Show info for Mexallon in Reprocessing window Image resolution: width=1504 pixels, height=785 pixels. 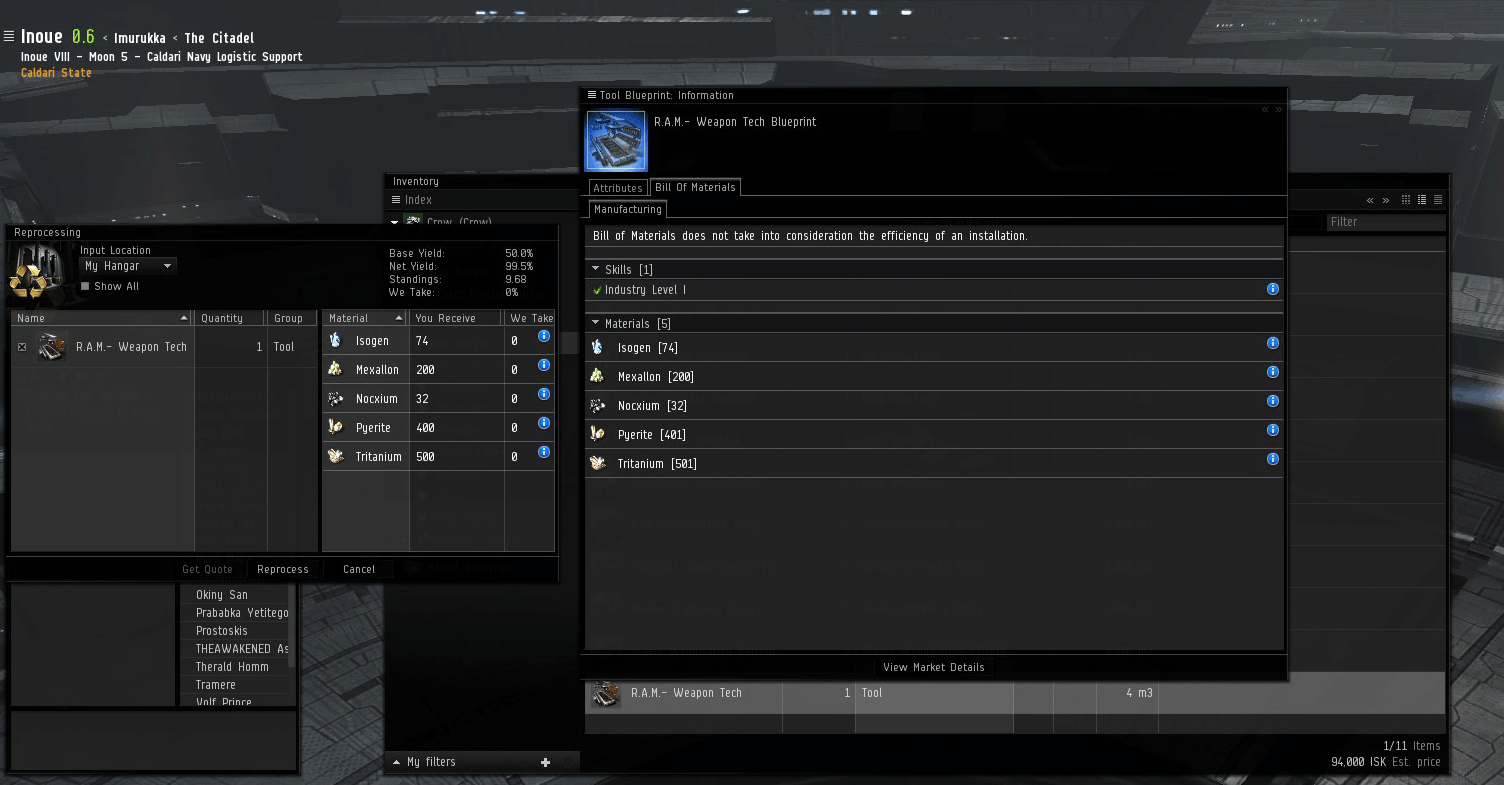(544, 365)
